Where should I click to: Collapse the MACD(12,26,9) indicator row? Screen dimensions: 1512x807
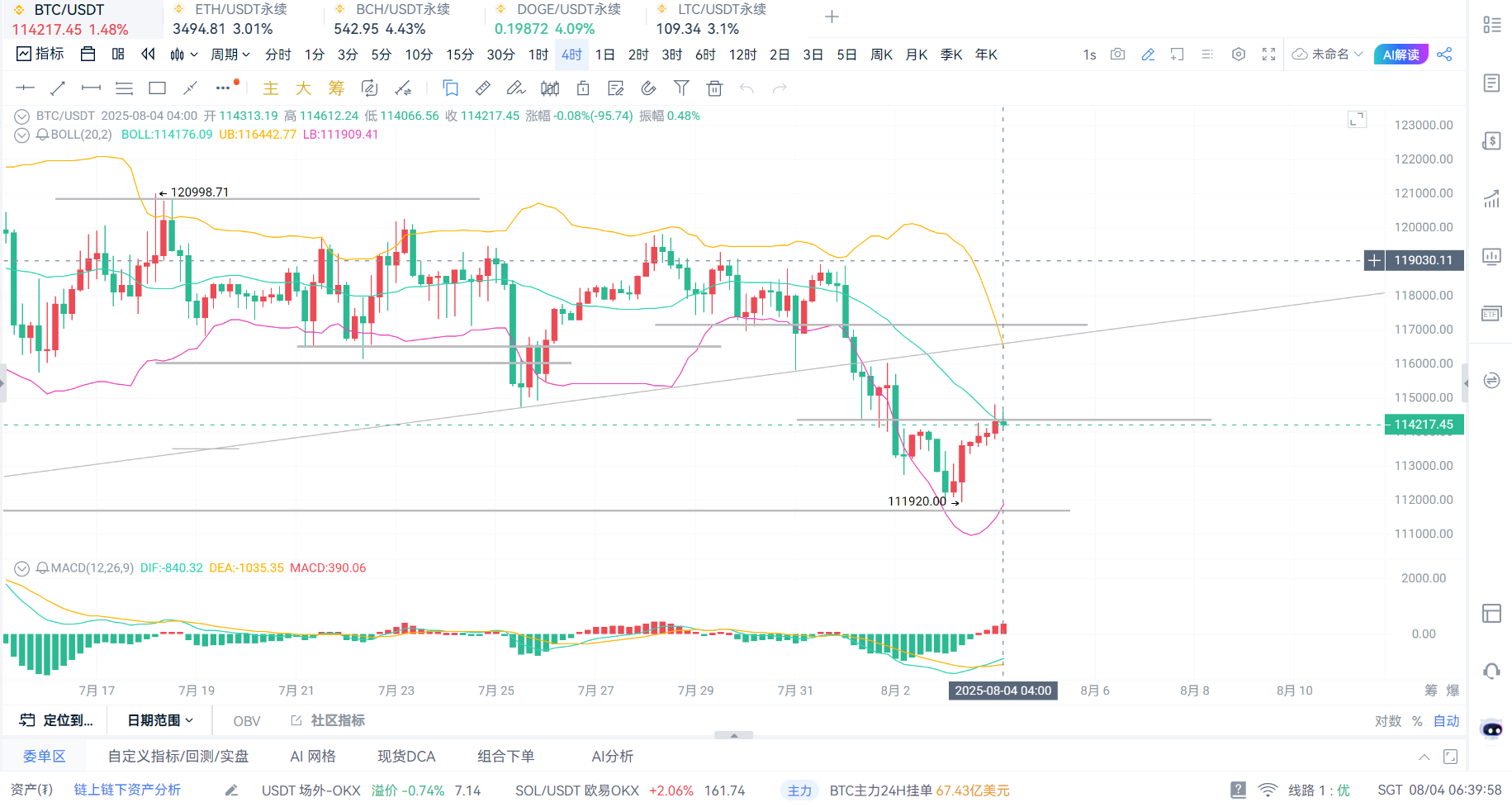22,568
